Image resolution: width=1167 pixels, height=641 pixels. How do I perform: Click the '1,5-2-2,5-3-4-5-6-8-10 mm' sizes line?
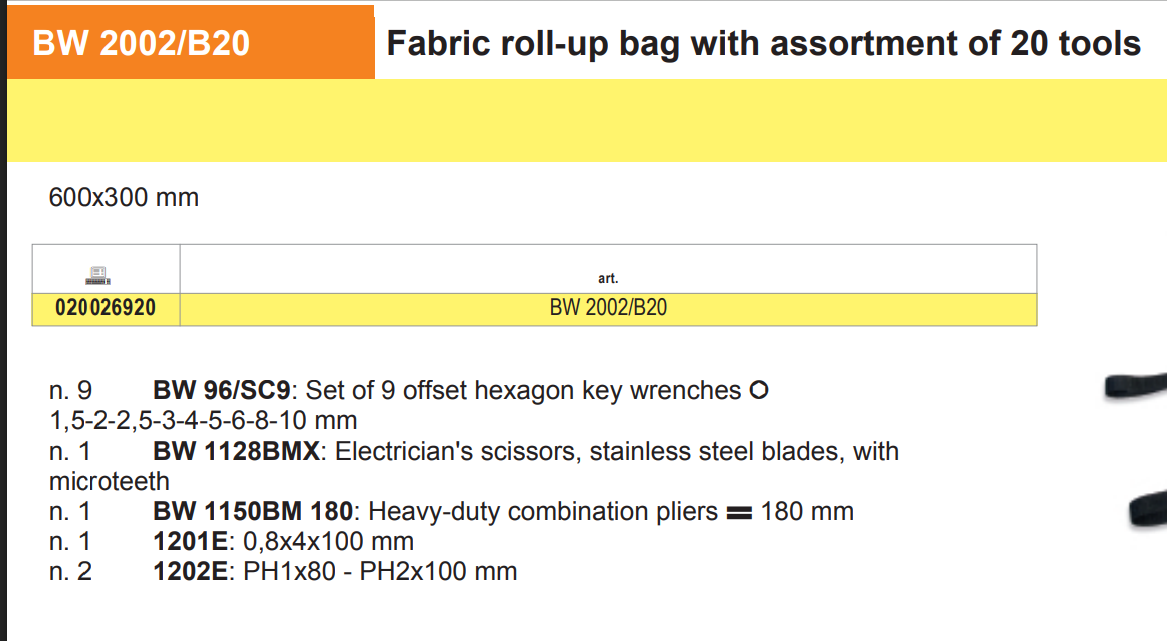click(x=203, y=420)
